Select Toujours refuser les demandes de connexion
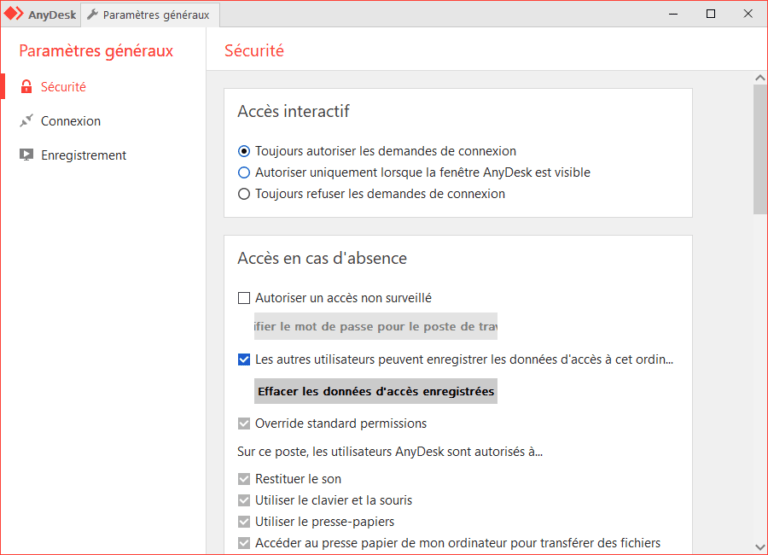 coord(244,194)
